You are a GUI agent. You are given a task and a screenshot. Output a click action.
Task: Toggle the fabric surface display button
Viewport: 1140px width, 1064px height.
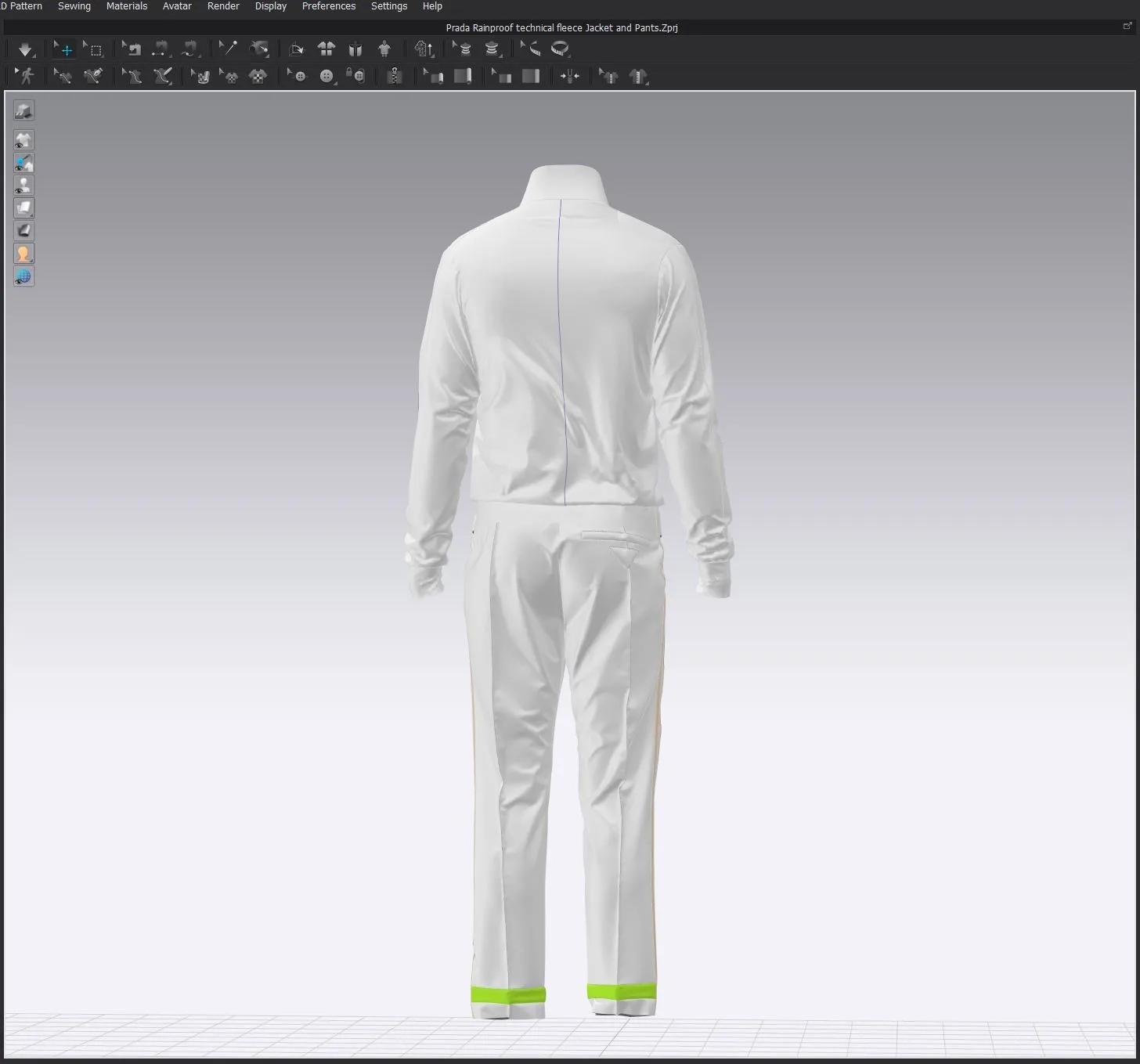point(23,231)
